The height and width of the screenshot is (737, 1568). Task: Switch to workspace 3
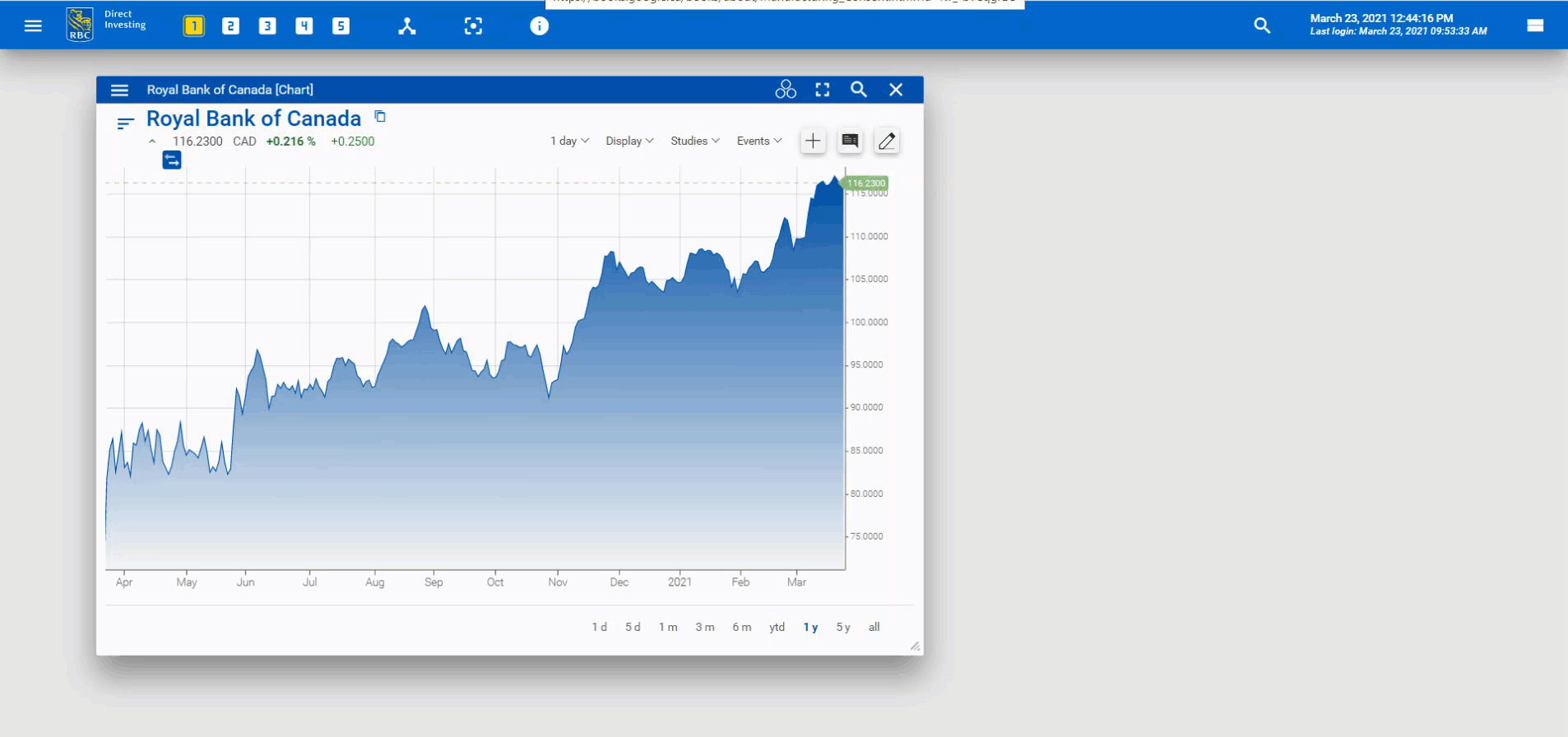(x=267, y=26)
